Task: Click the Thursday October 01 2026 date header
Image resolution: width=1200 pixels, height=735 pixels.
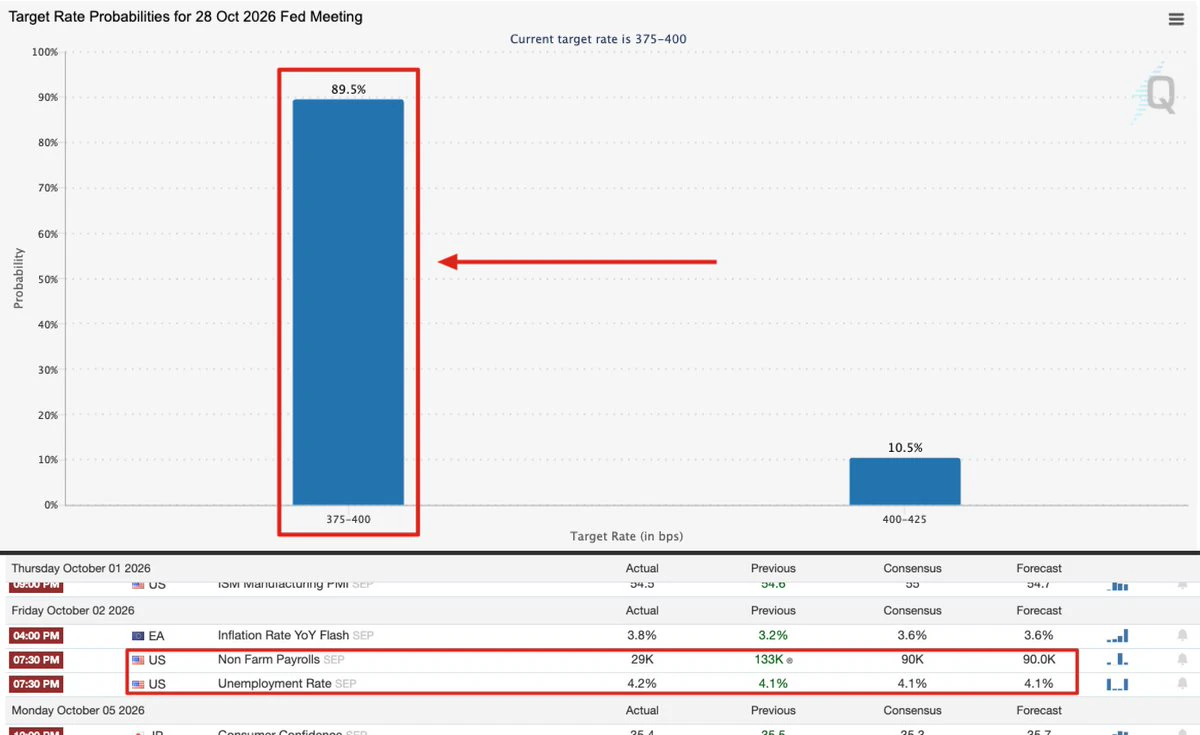Action: coord(81,568)
